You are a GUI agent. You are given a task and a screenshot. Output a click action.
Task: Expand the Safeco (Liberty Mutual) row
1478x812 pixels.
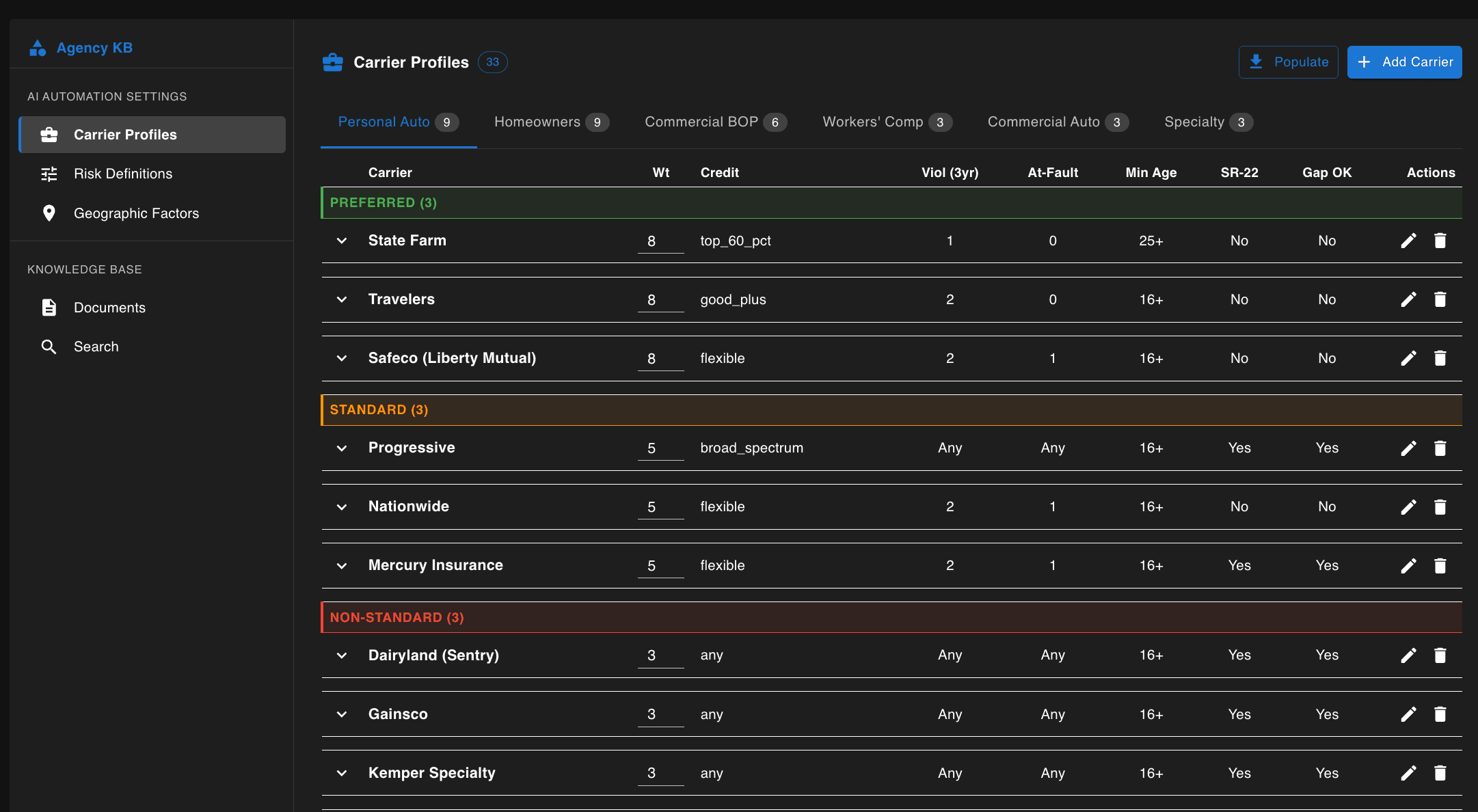click(x=342, y=358)
